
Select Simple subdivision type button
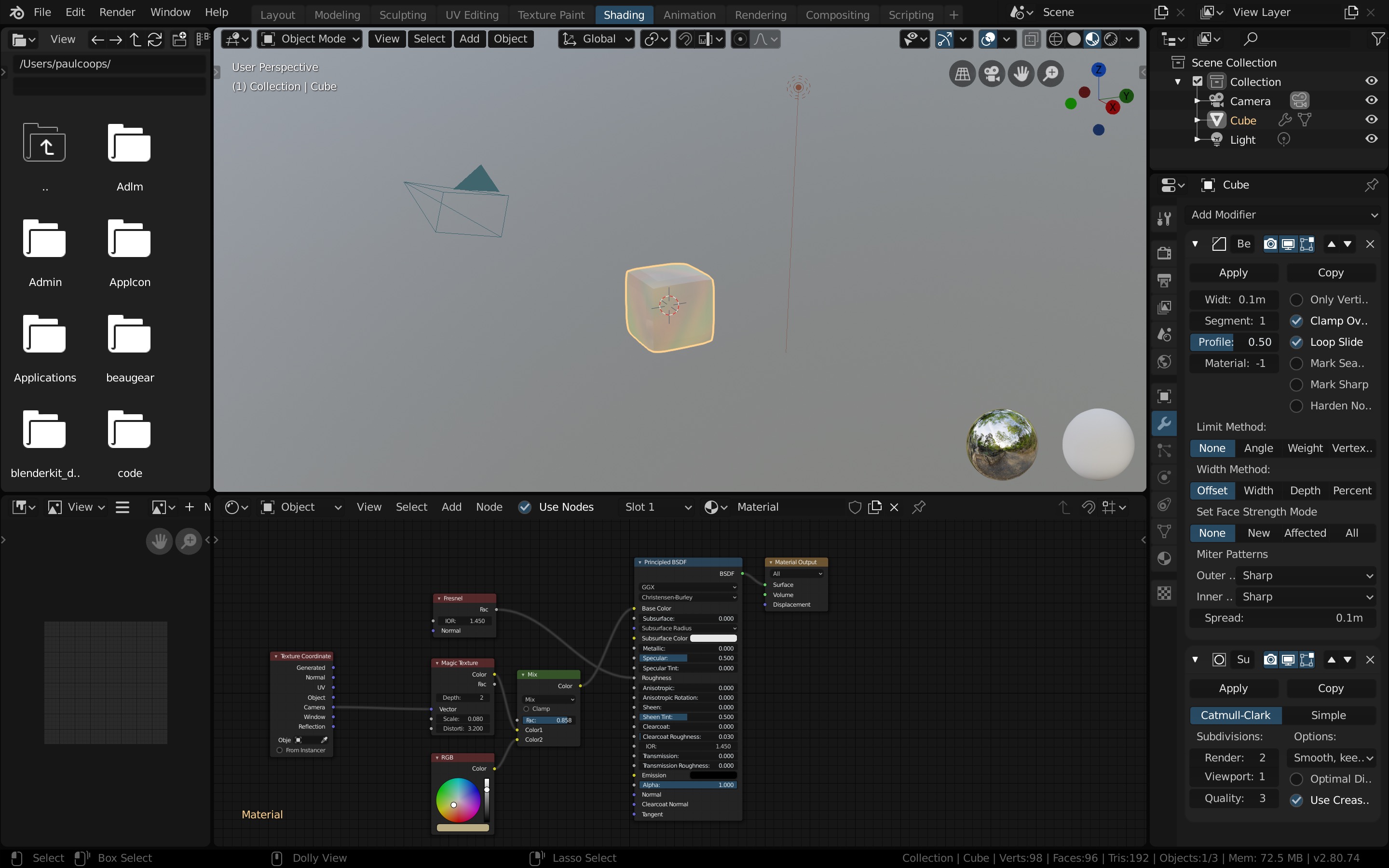click(1328, 715)
